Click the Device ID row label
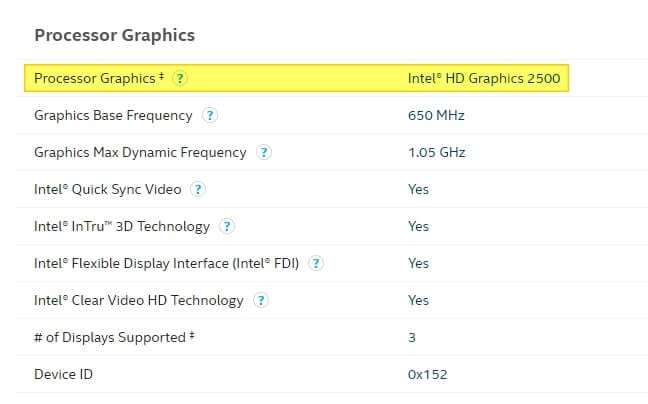648x404 pixels. (x=63, y=374)
